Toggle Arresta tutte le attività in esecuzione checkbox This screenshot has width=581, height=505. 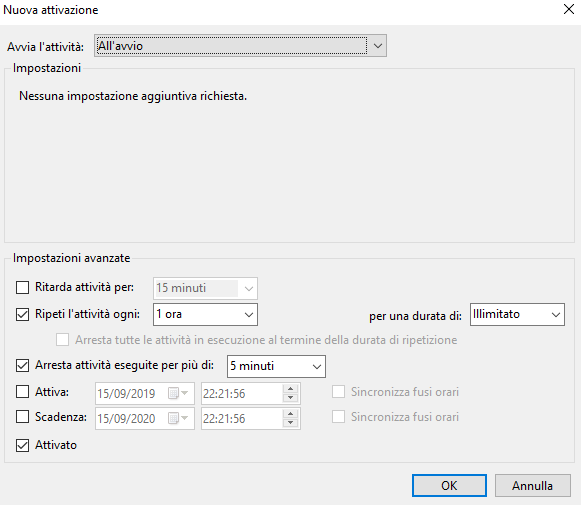(x=62, y=340)
